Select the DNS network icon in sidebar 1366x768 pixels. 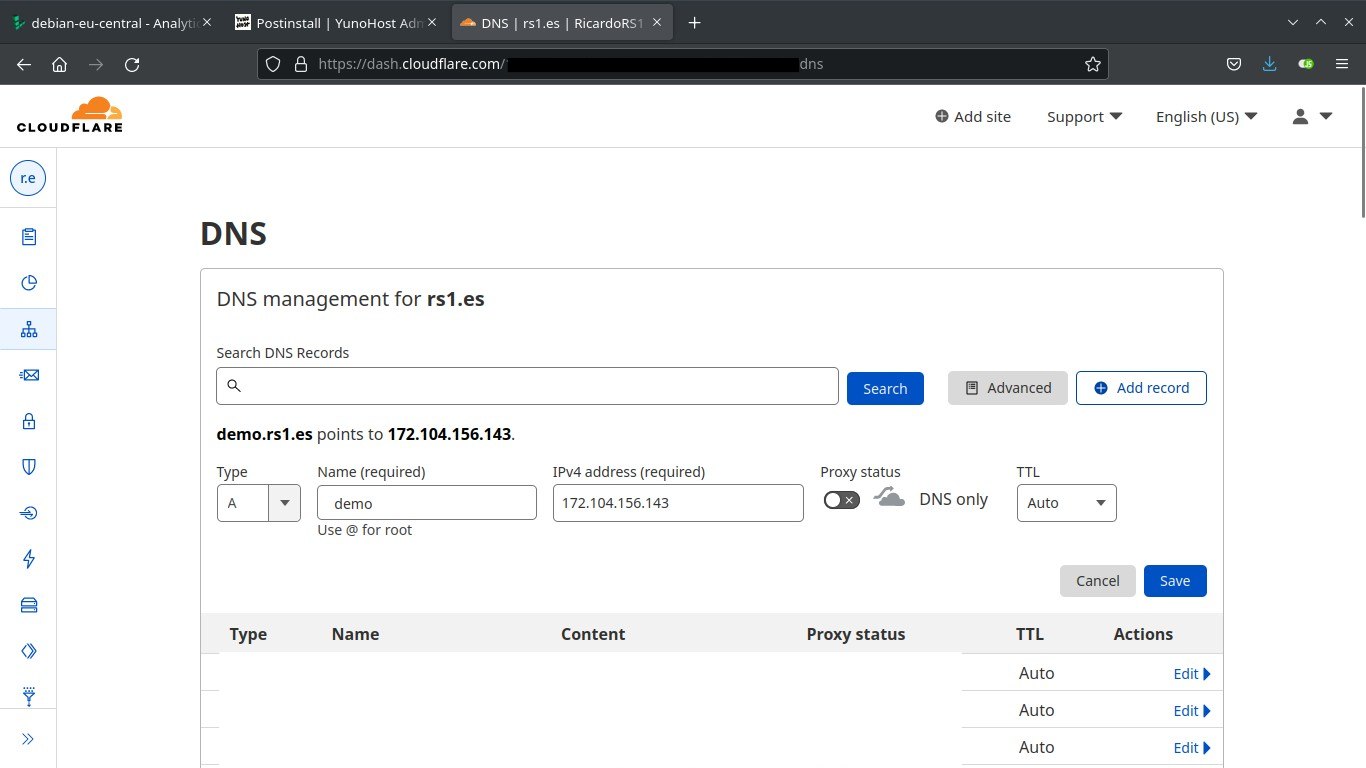[x=28, y=329]
